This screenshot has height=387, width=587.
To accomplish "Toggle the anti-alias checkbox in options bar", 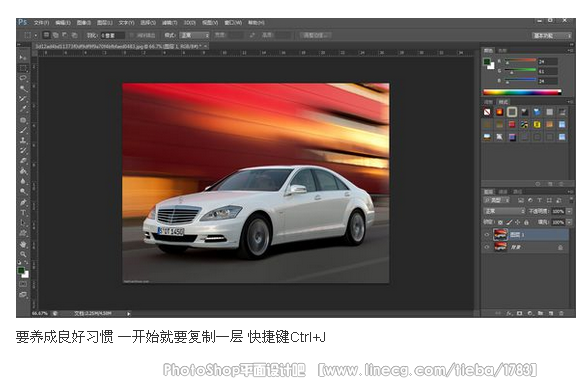I will (132, 35).
